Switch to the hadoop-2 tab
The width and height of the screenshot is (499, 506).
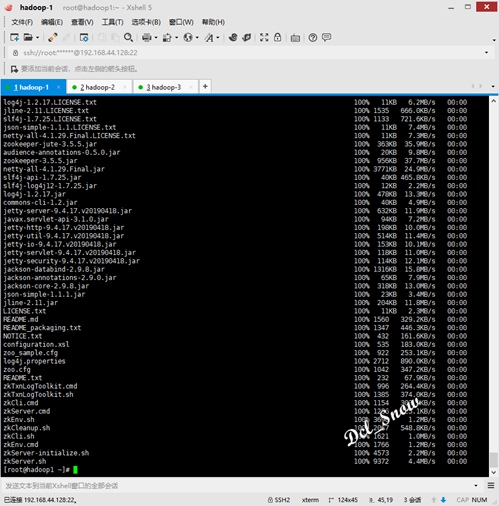(98, 87)
